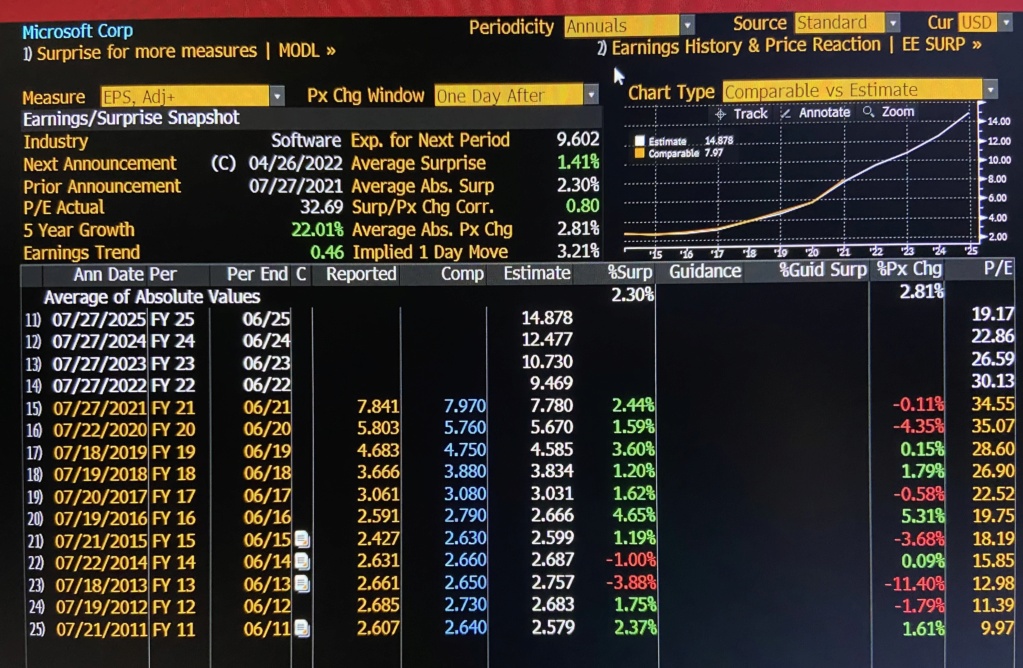Open the document icon in FY 15 row
Image resolution: width=1023 pixels, height=668 pixels.
[x=301, y=539]
